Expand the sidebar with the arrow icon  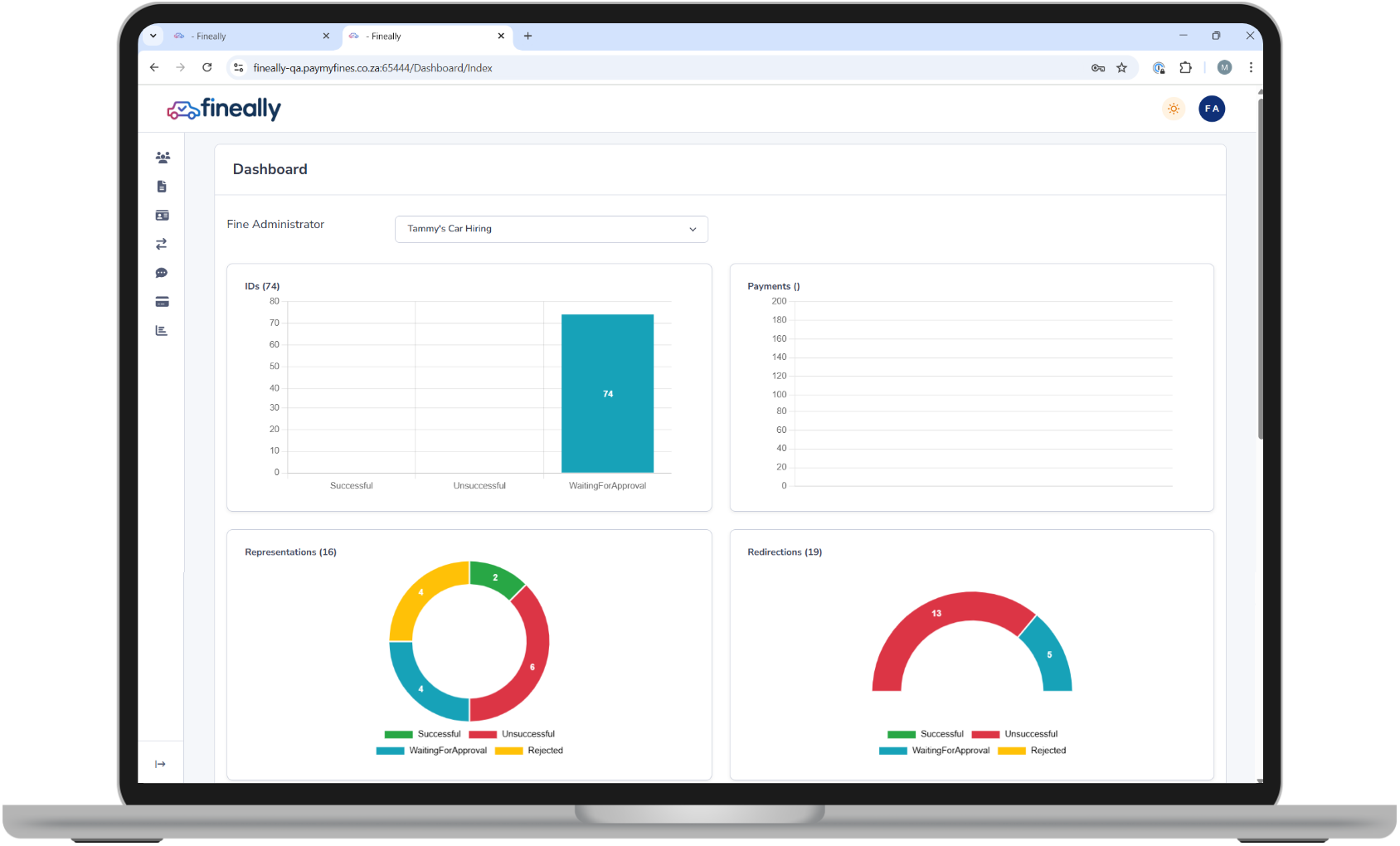[160, 764]
